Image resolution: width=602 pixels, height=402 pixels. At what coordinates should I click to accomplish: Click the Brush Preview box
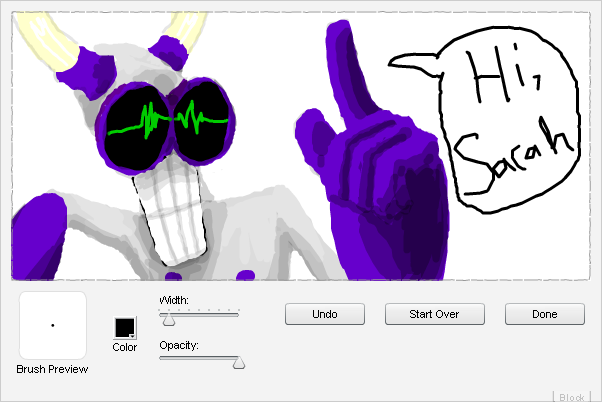click(x=53, y=325)
